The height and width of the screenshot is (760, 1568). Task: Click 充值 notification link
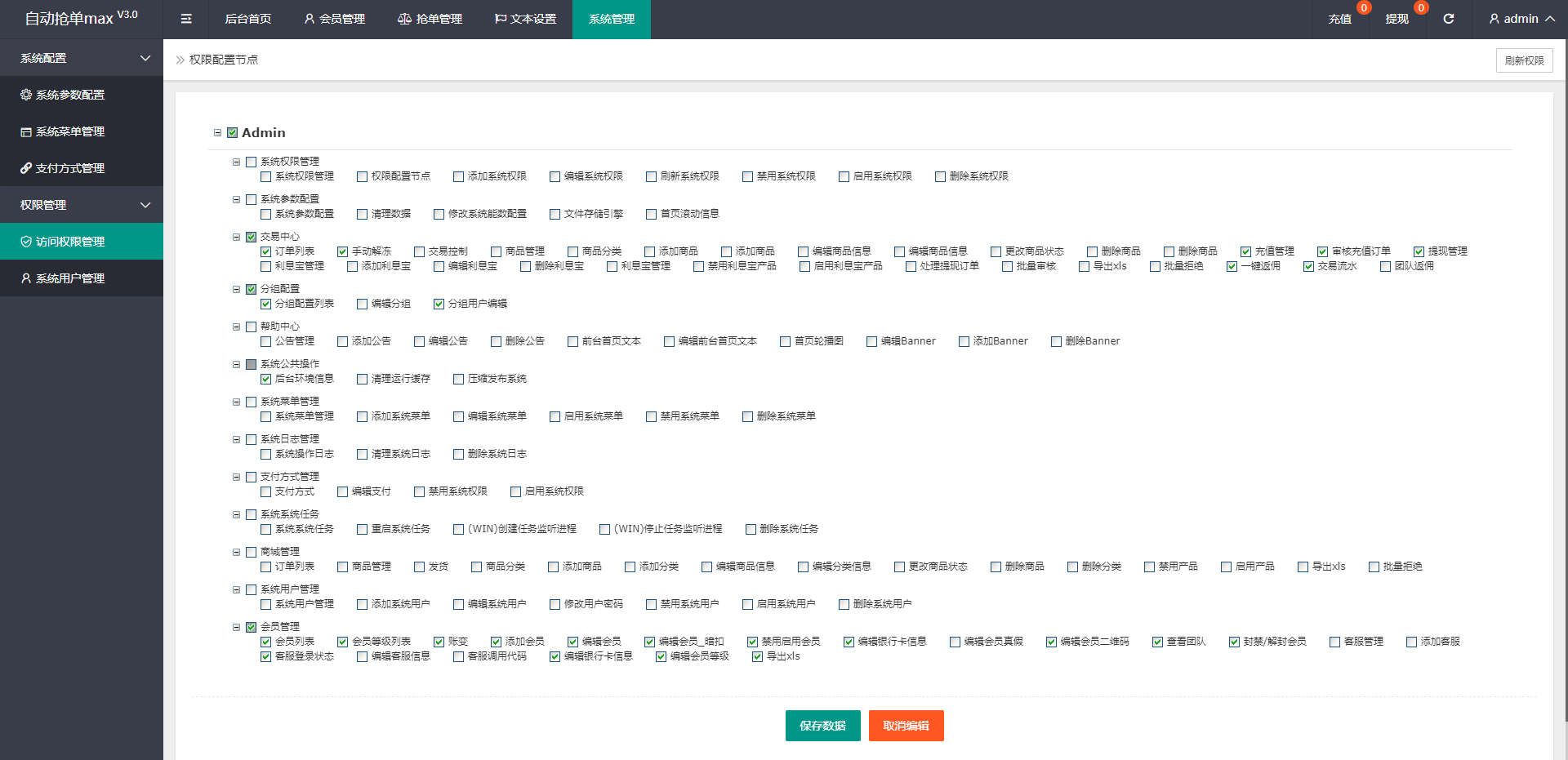point(1340,19)
